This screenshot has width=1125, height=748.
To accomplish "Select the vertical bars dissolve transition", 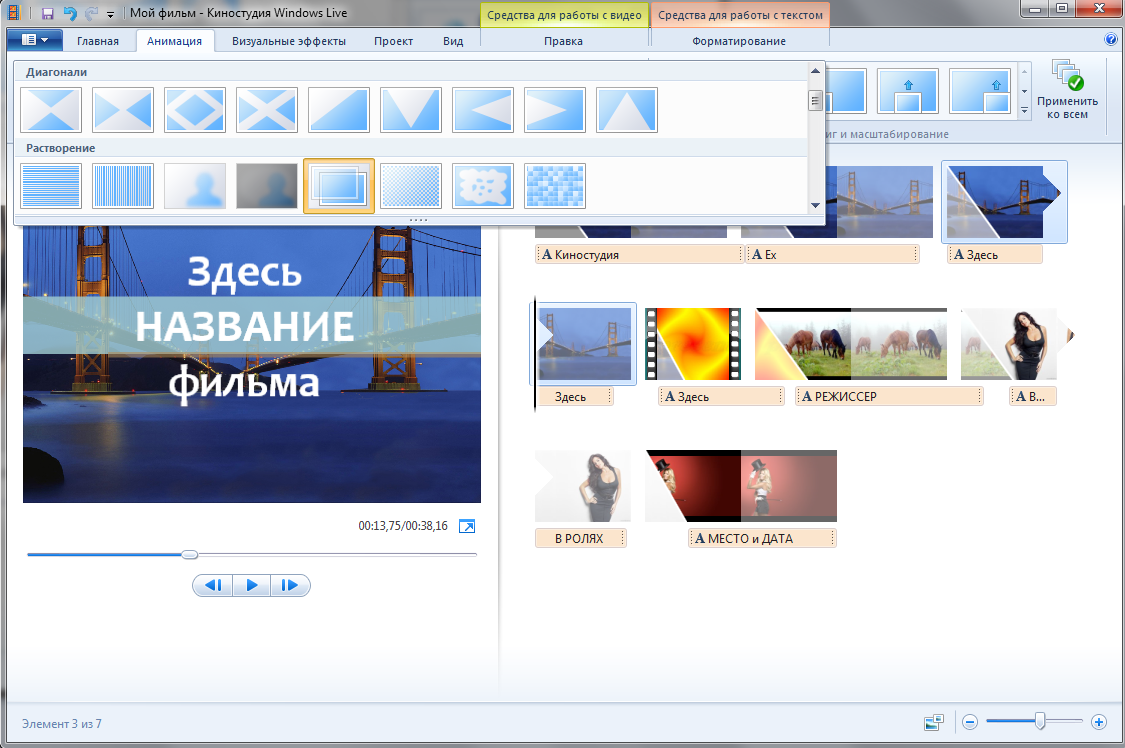I will point(122,185).
